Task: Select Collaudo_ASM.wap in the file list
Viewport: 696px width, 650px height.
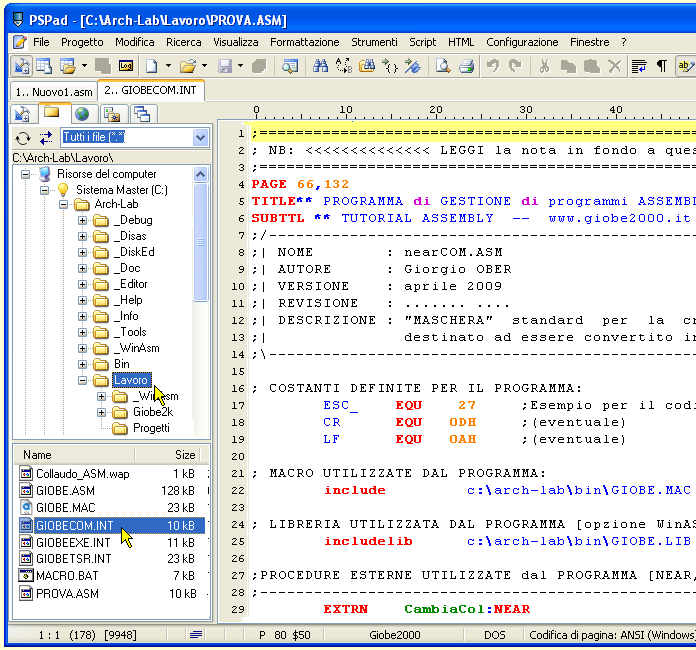Action: click(x=83, y=474)
